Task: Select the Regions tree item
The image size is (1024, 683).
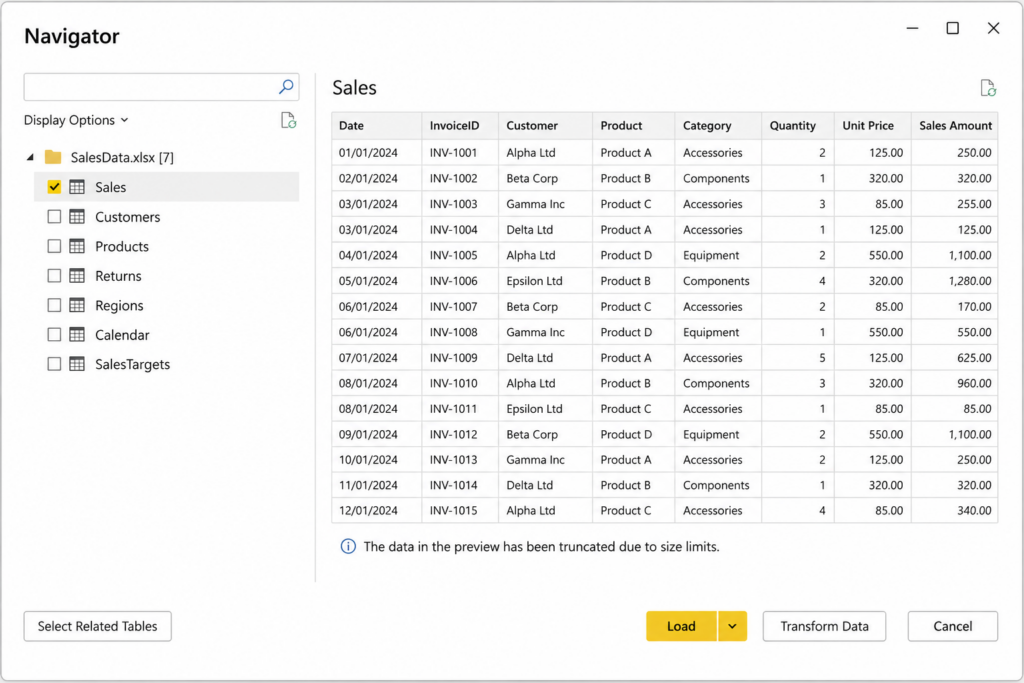Action: [167, 305]
